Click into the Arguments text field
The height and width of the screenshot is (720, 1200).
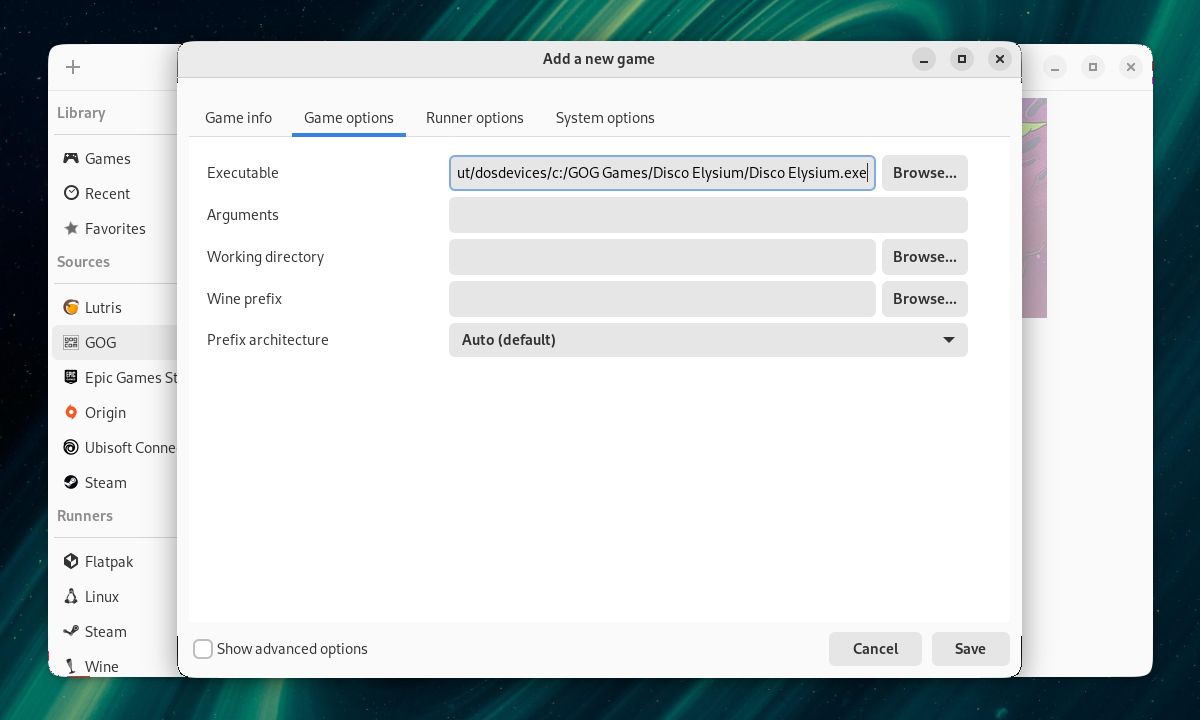coord(708,215)
